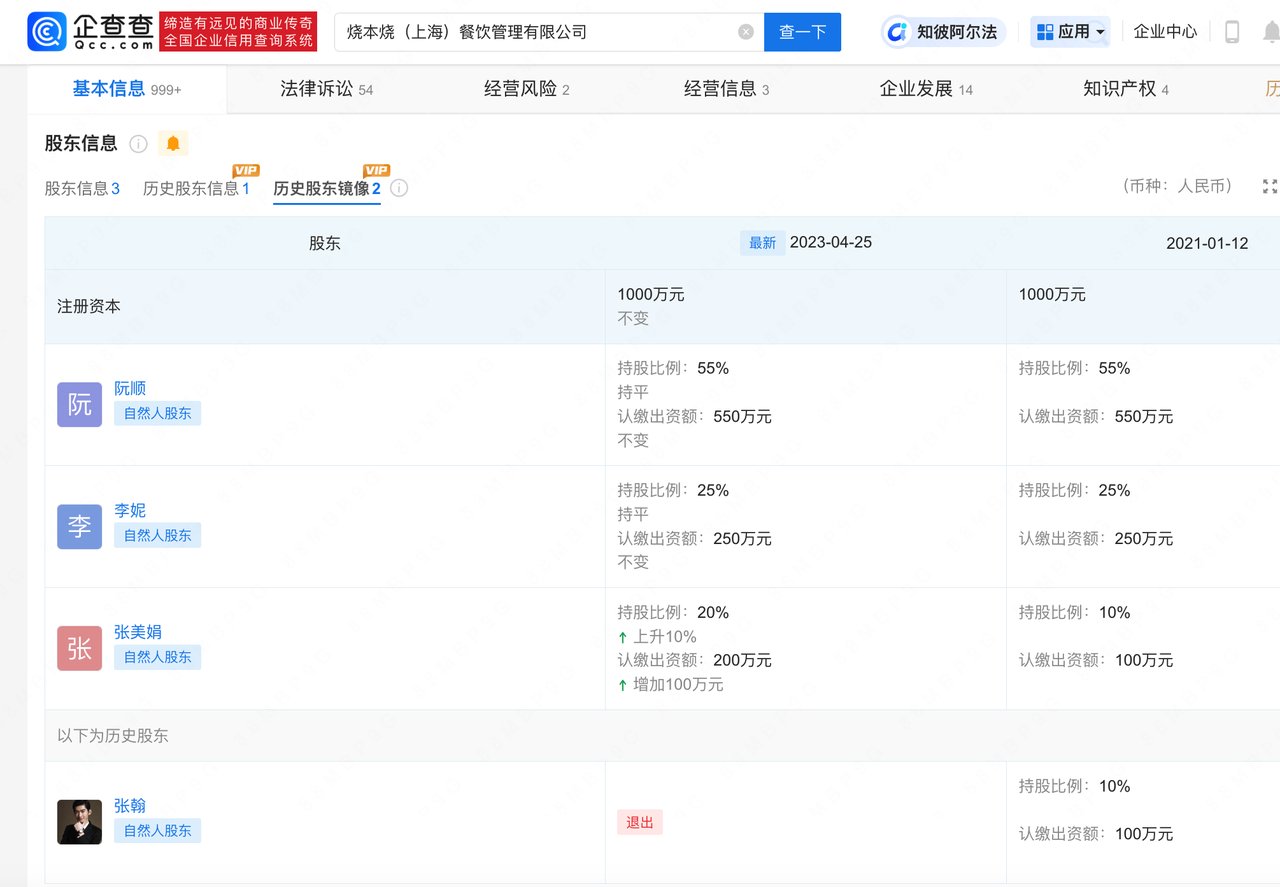Click info icon beside 历史股东镜像 tab
The image size is (1280, 887).
pos(399,188)
